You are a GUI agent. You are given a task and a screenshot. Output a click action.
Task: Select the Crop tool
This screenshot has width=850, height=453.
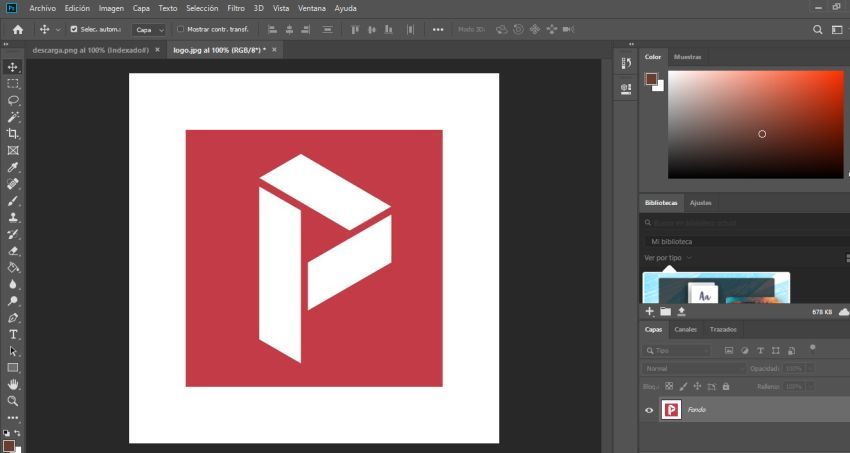click(13, 134)
